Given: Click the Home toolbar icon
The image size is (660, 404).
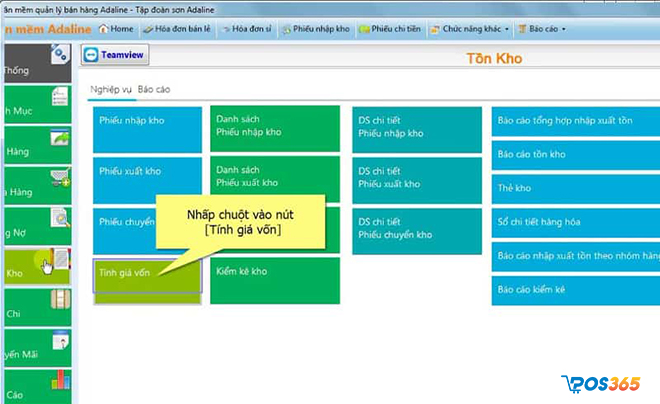Looking at the screenshot, I should pyautogui.click(x=115, y=29).
